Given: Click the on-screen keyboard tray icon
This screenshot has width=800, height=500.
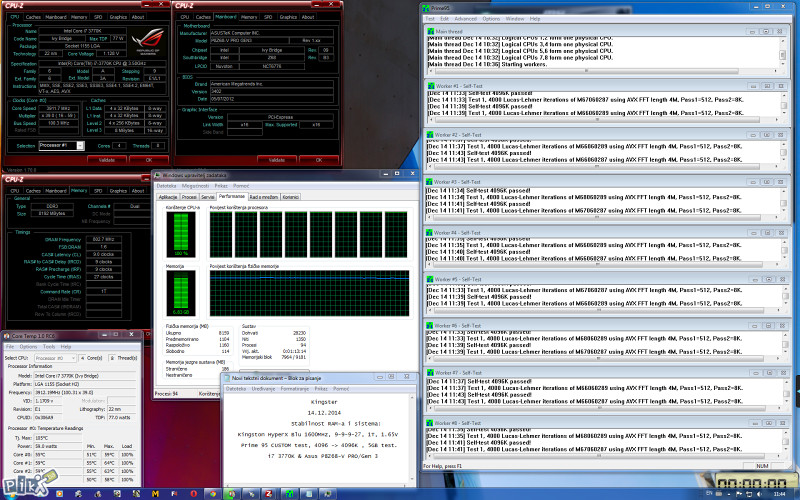Looking at the screenshot, I should 719,493.
